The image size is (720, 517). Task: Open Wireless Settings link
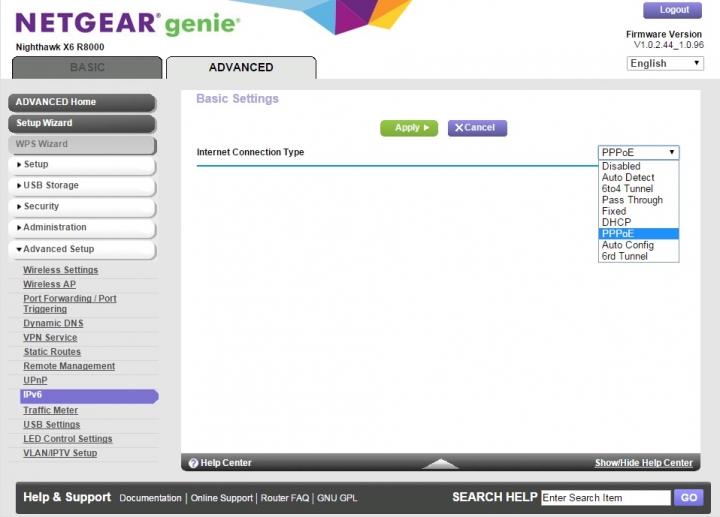[61, 270]
